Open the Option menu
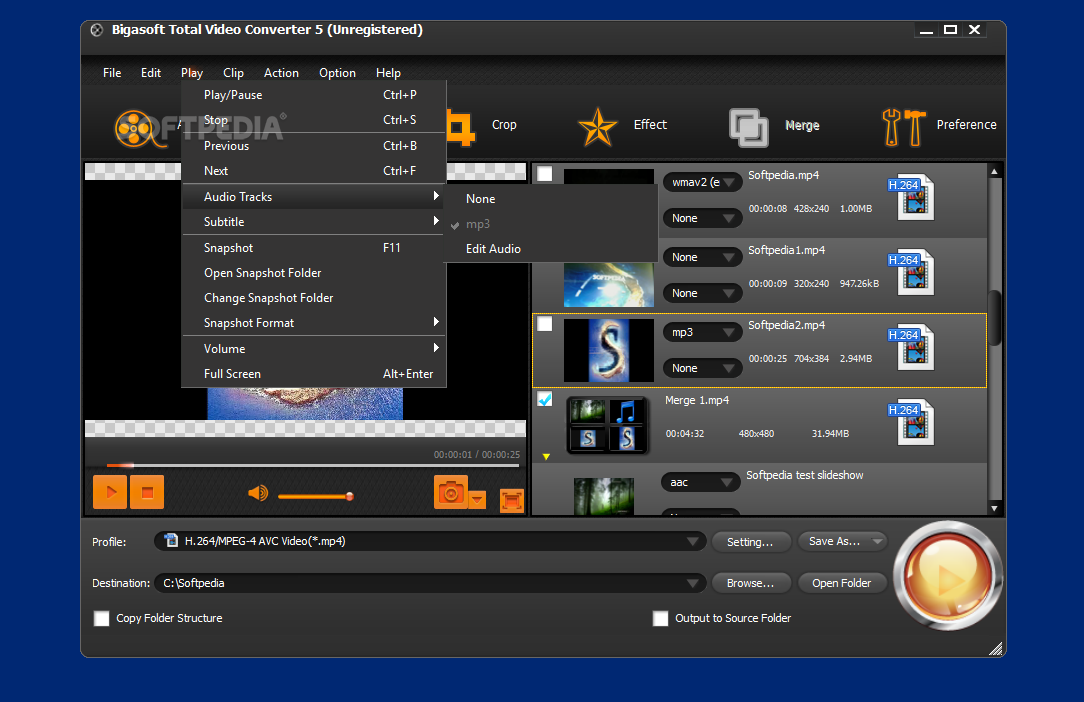This screenshot has width=1084, height=702. coord(337,73)
